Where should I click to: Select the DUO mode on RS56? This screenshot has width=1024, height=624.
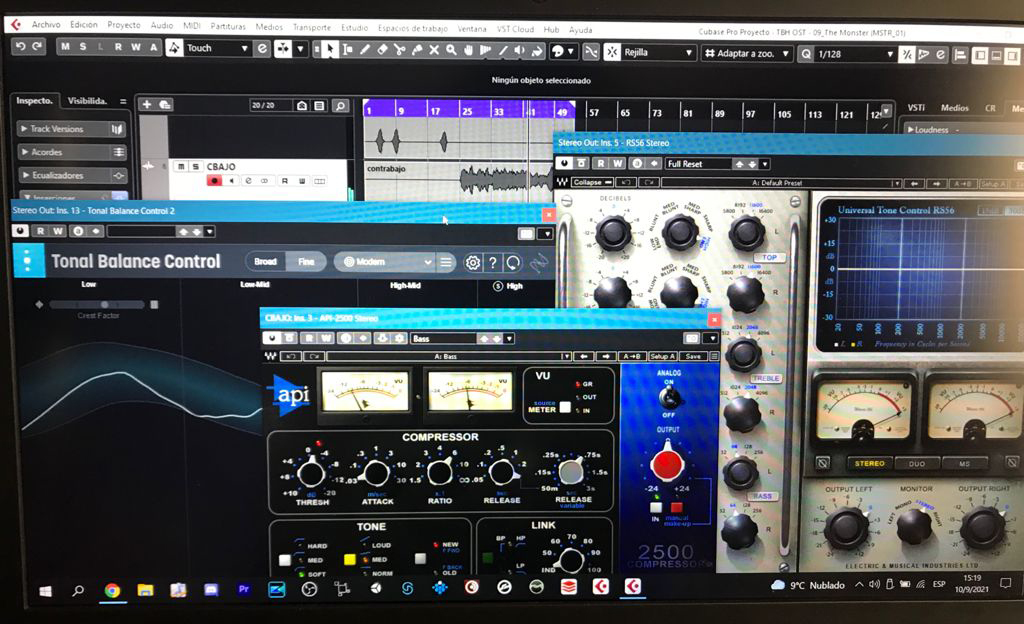[910, 464]
